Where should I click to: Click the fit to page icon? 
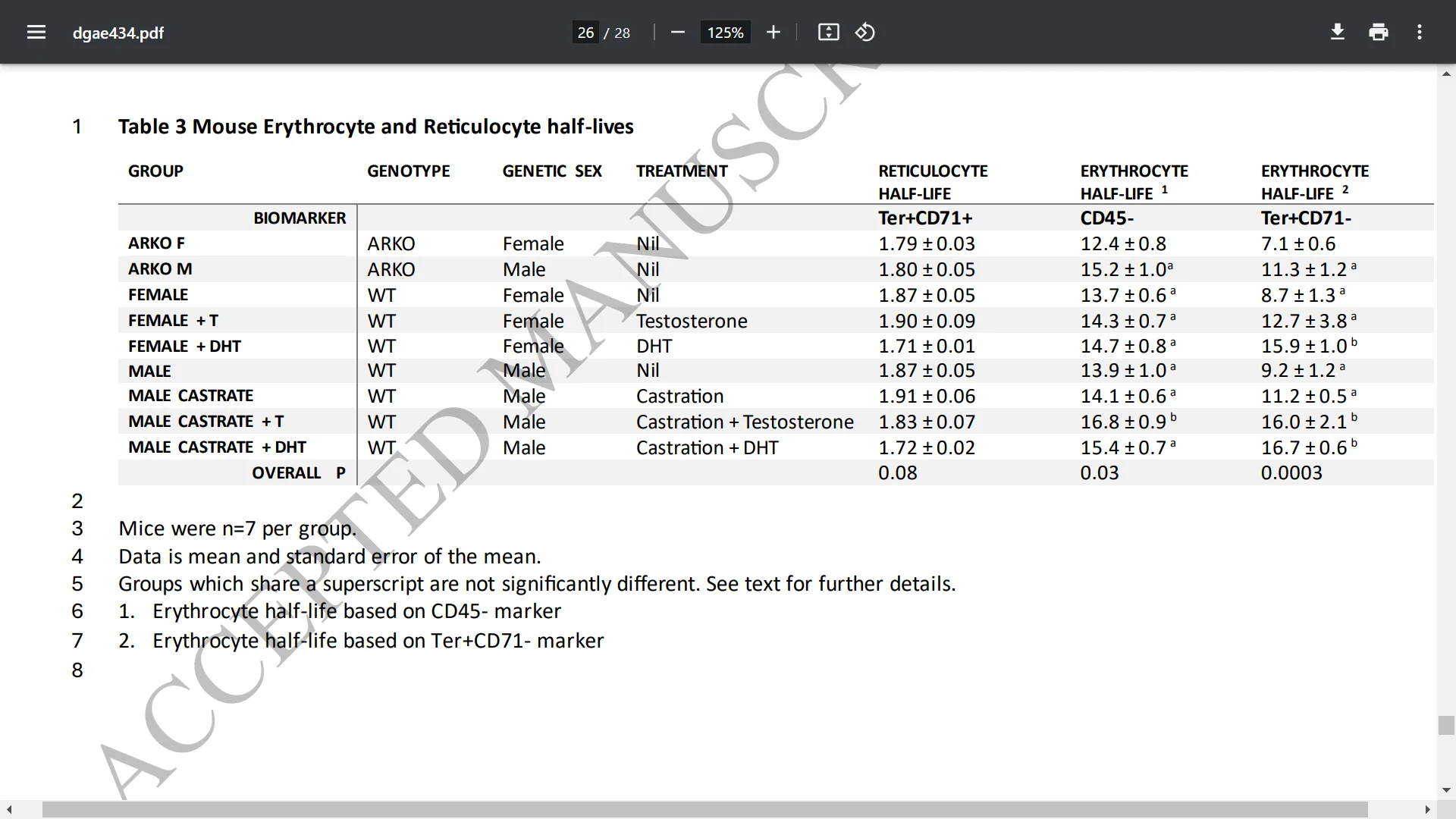tap(828, 32)
